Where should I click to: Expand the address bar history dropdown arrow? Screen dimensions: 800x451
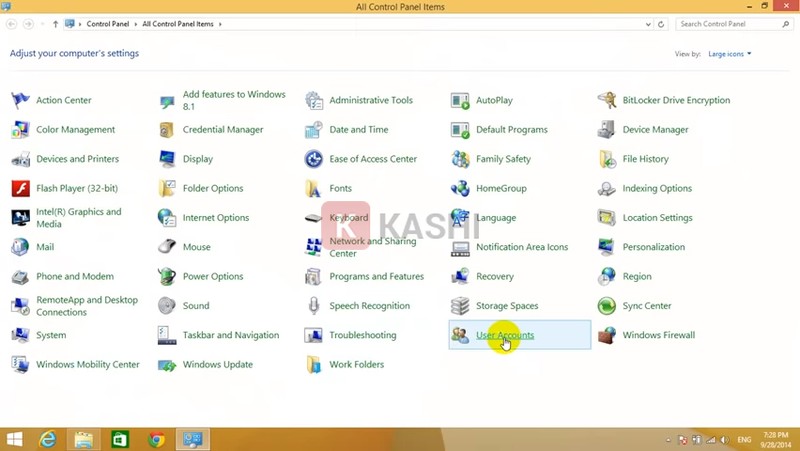pyautogui.click(x=647, y=24)
